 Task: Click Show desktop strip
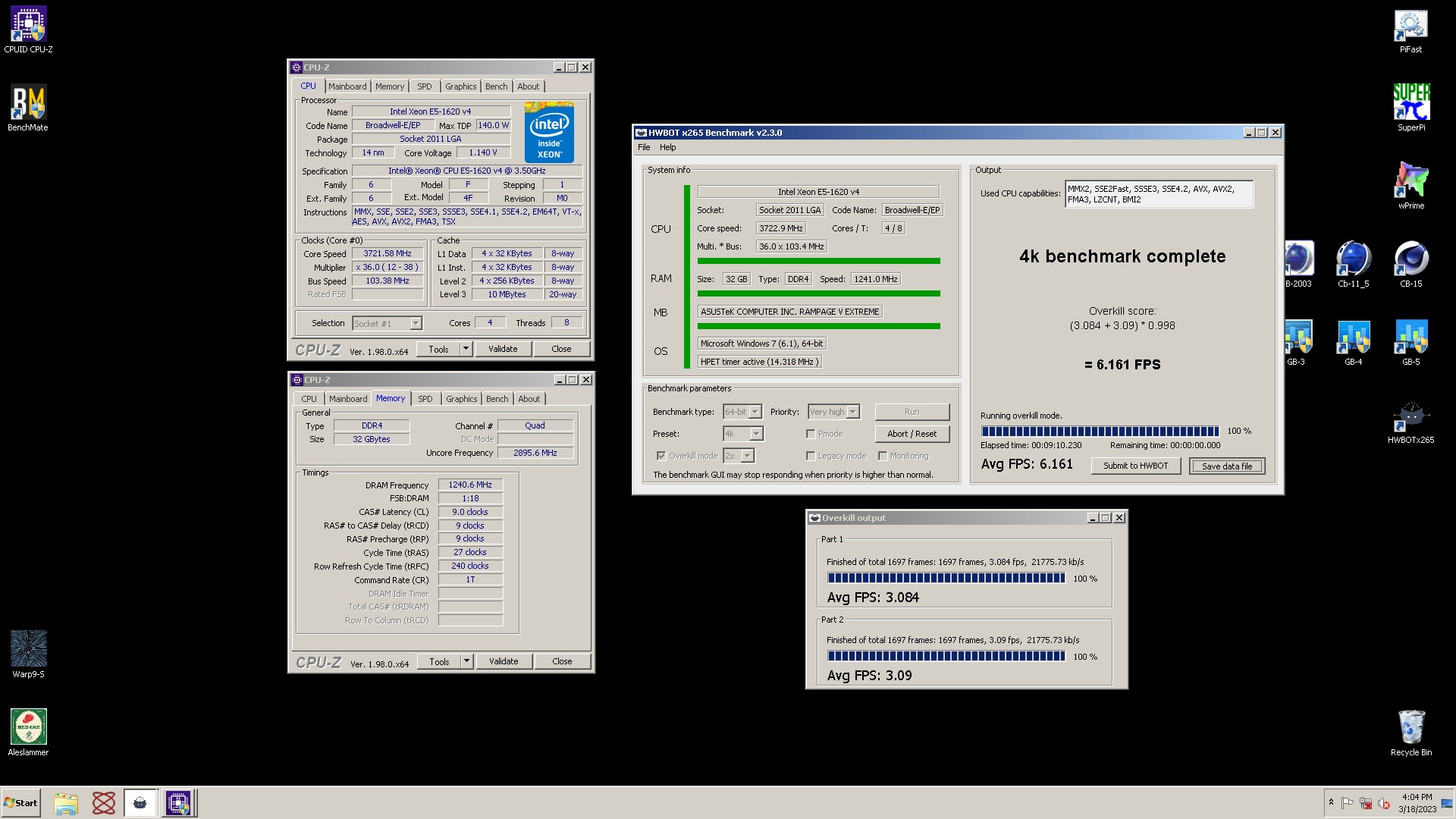click(1448, 803)
